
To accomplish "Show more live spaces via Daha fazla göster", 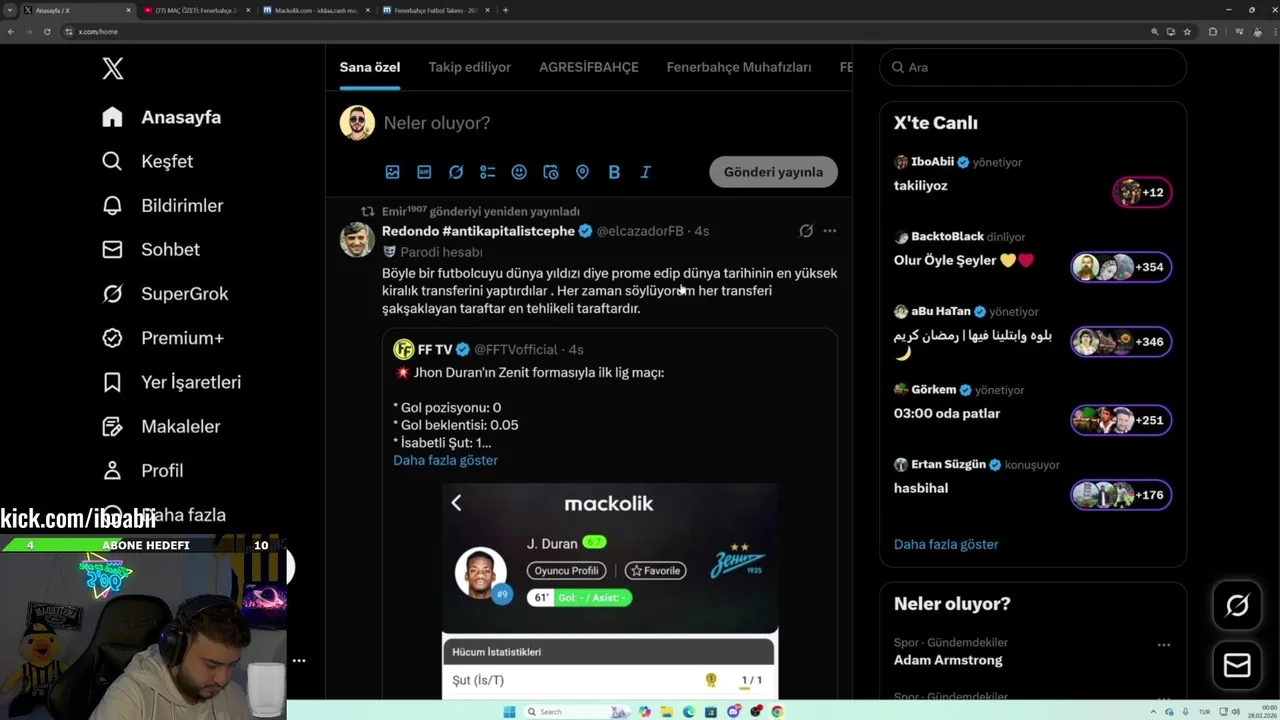I will click(x=946, y=544).
